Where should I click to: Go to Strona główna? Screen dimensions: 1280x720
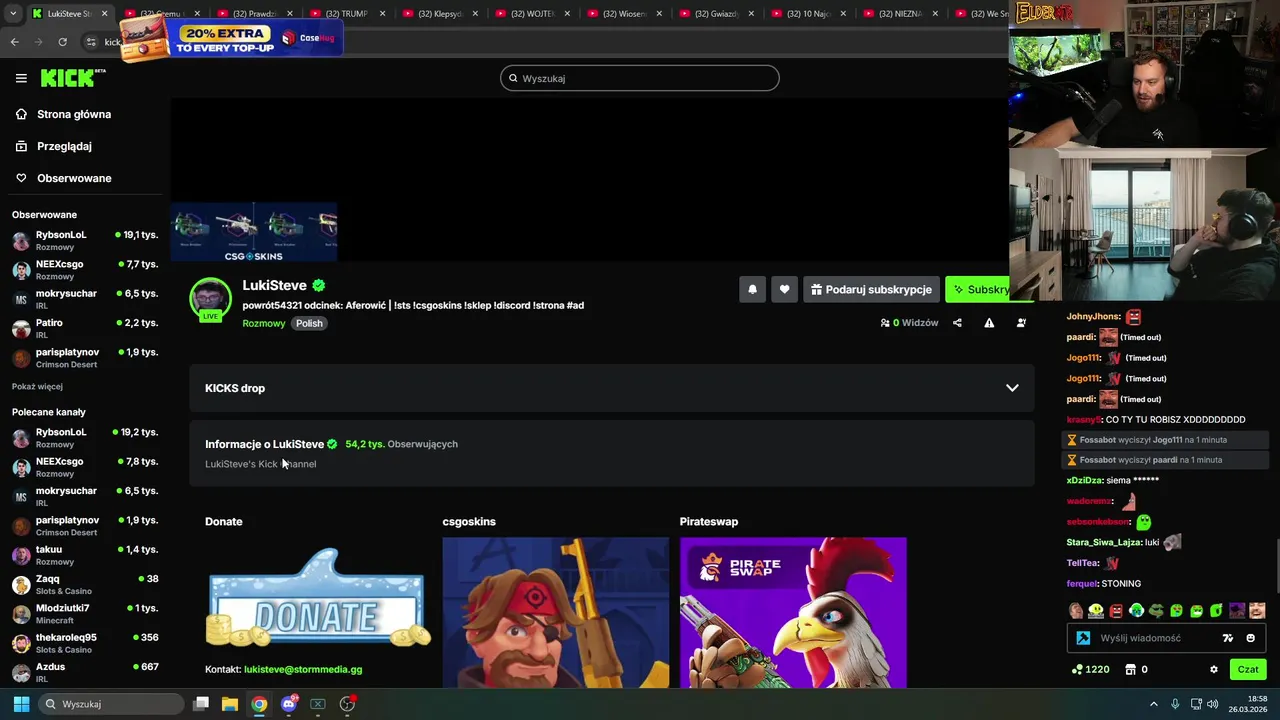coord(74,114)
